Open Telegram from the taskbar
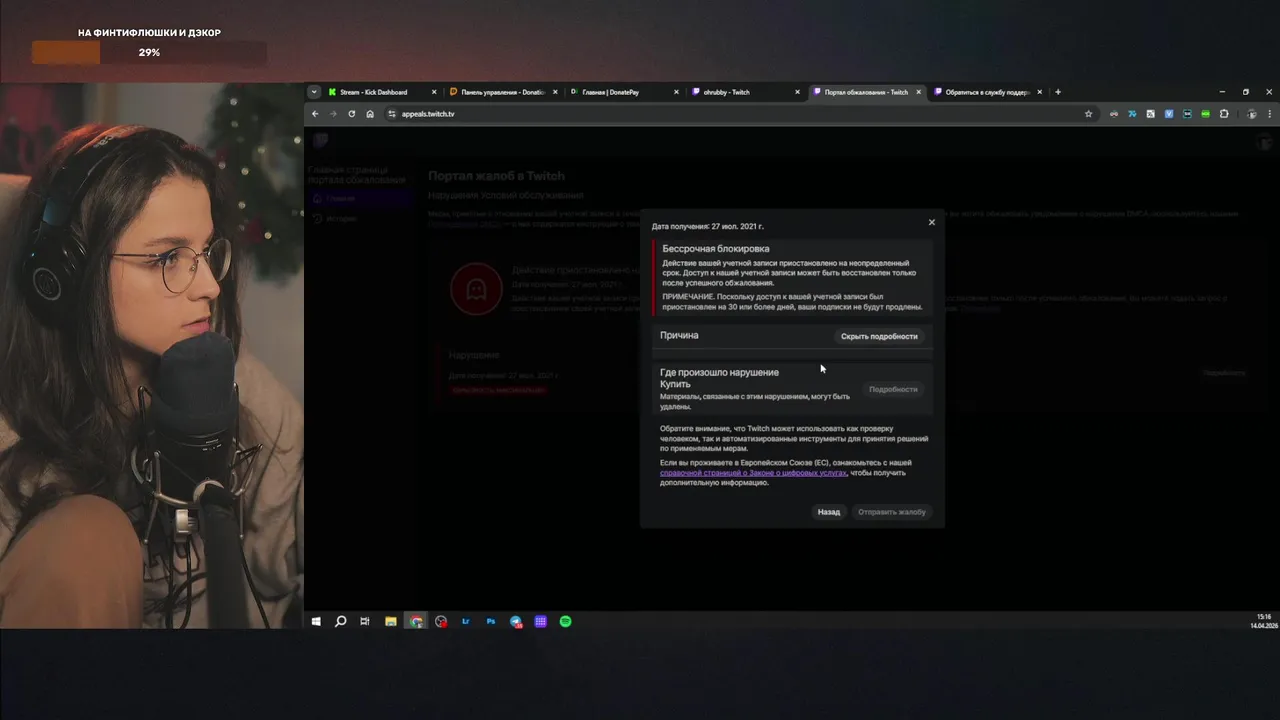The image size is (1280, 720). 516,621
